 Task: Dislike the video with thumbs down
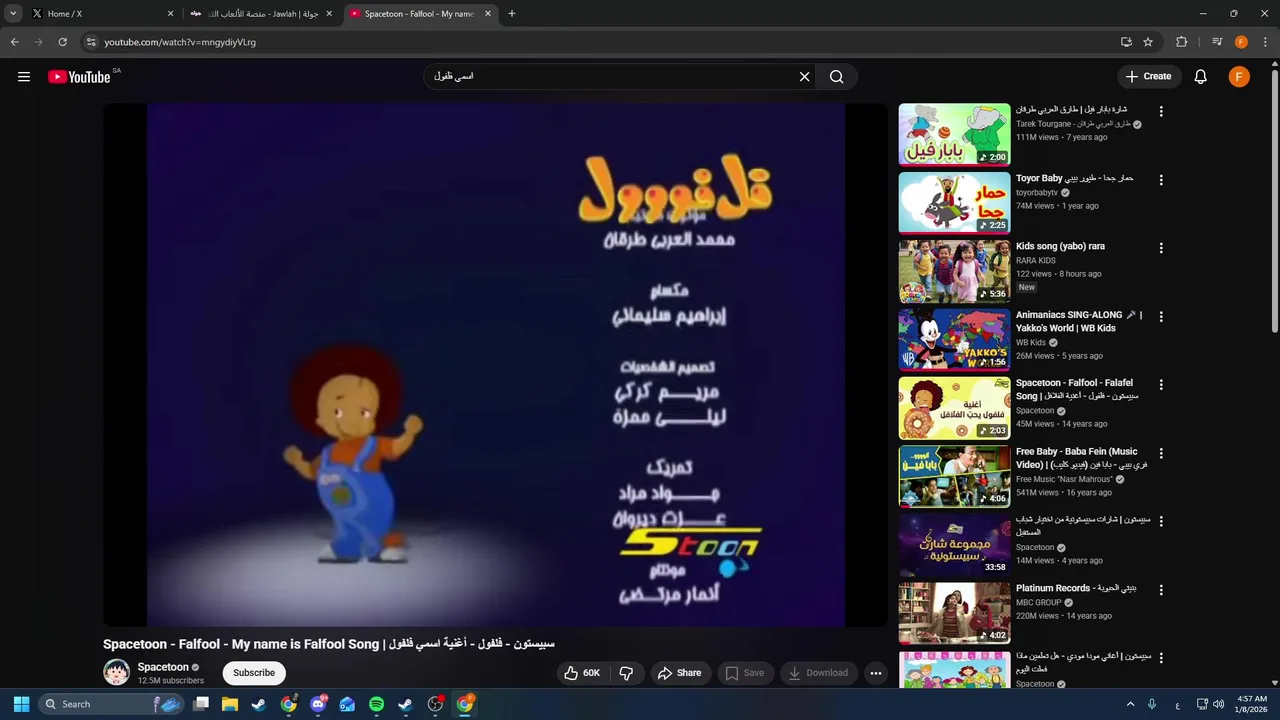(x=626, y=673)
